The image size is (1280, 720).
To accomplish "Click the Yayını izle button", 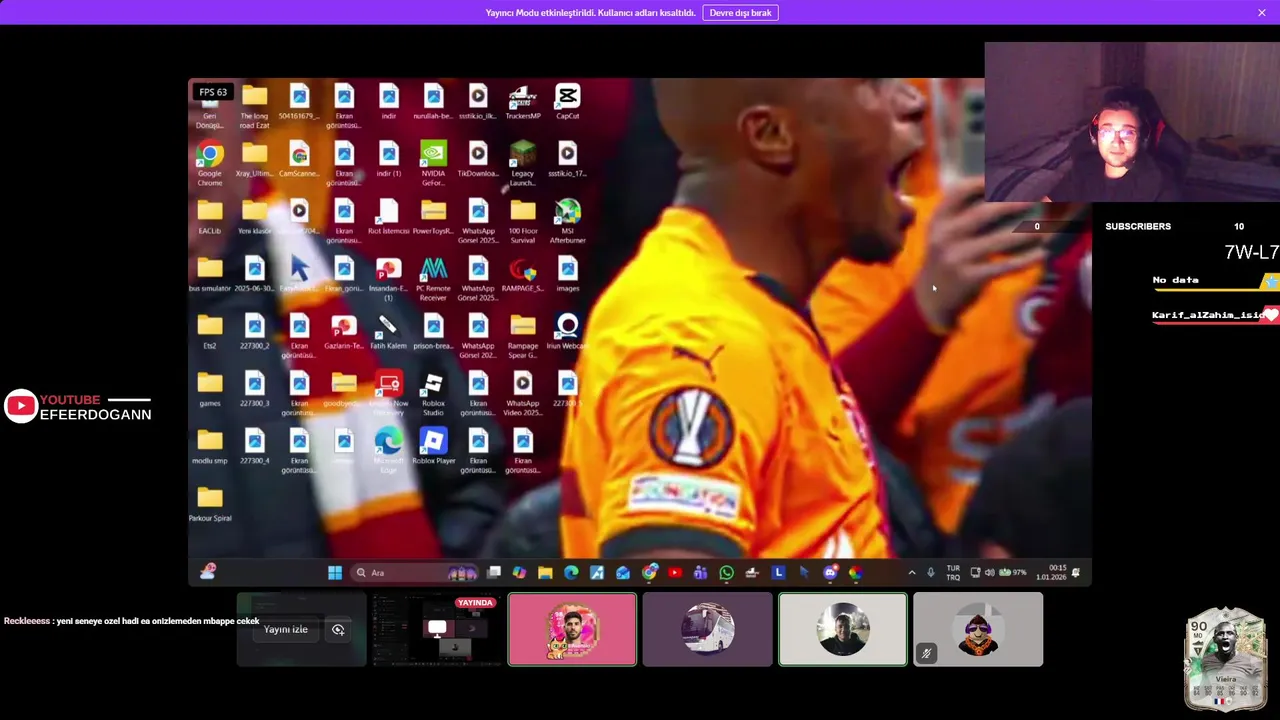I will 286,629.
